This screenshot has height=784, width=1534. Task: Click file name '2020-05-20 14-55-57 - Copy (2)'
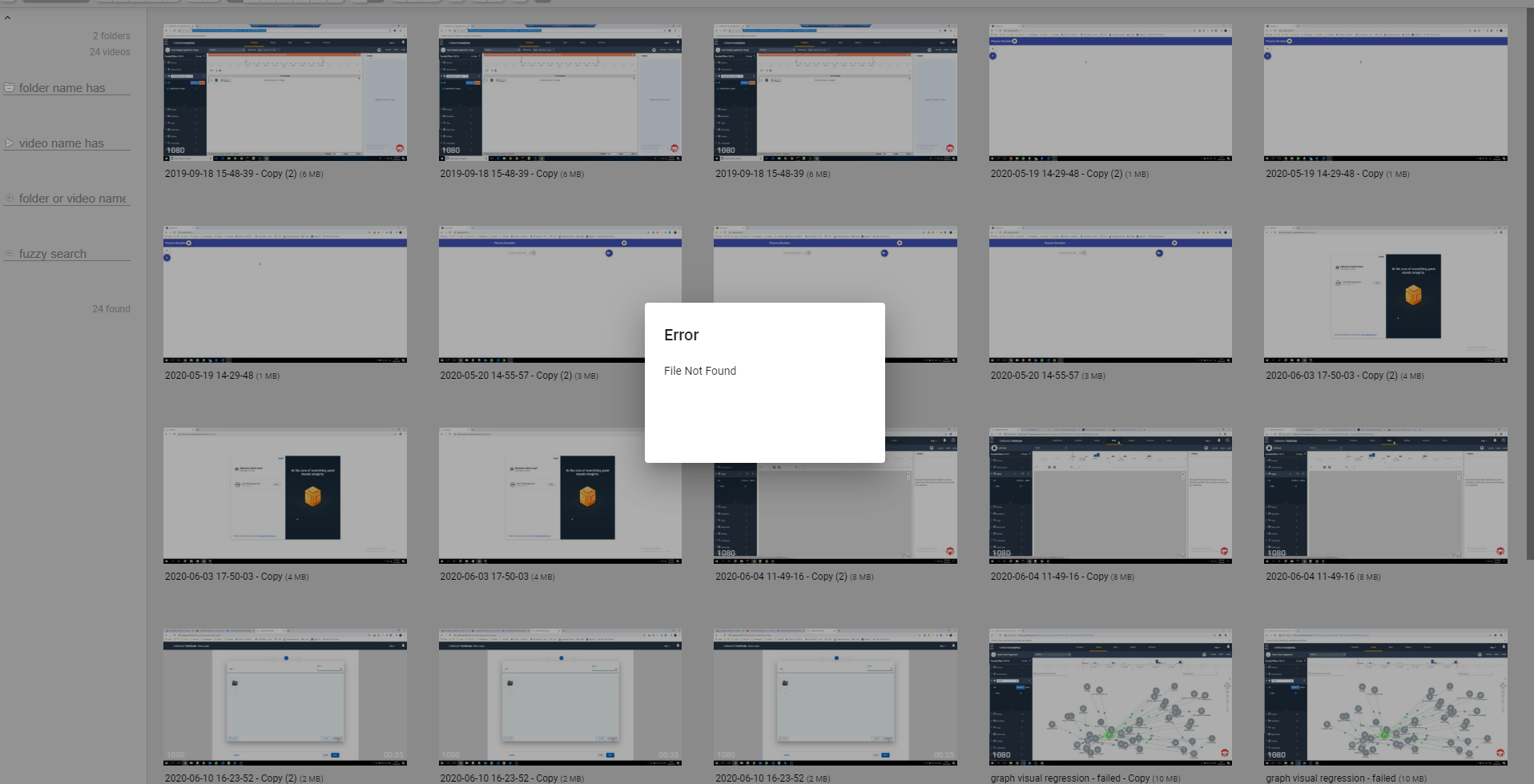pyautogui.click(x=506, y=376)
